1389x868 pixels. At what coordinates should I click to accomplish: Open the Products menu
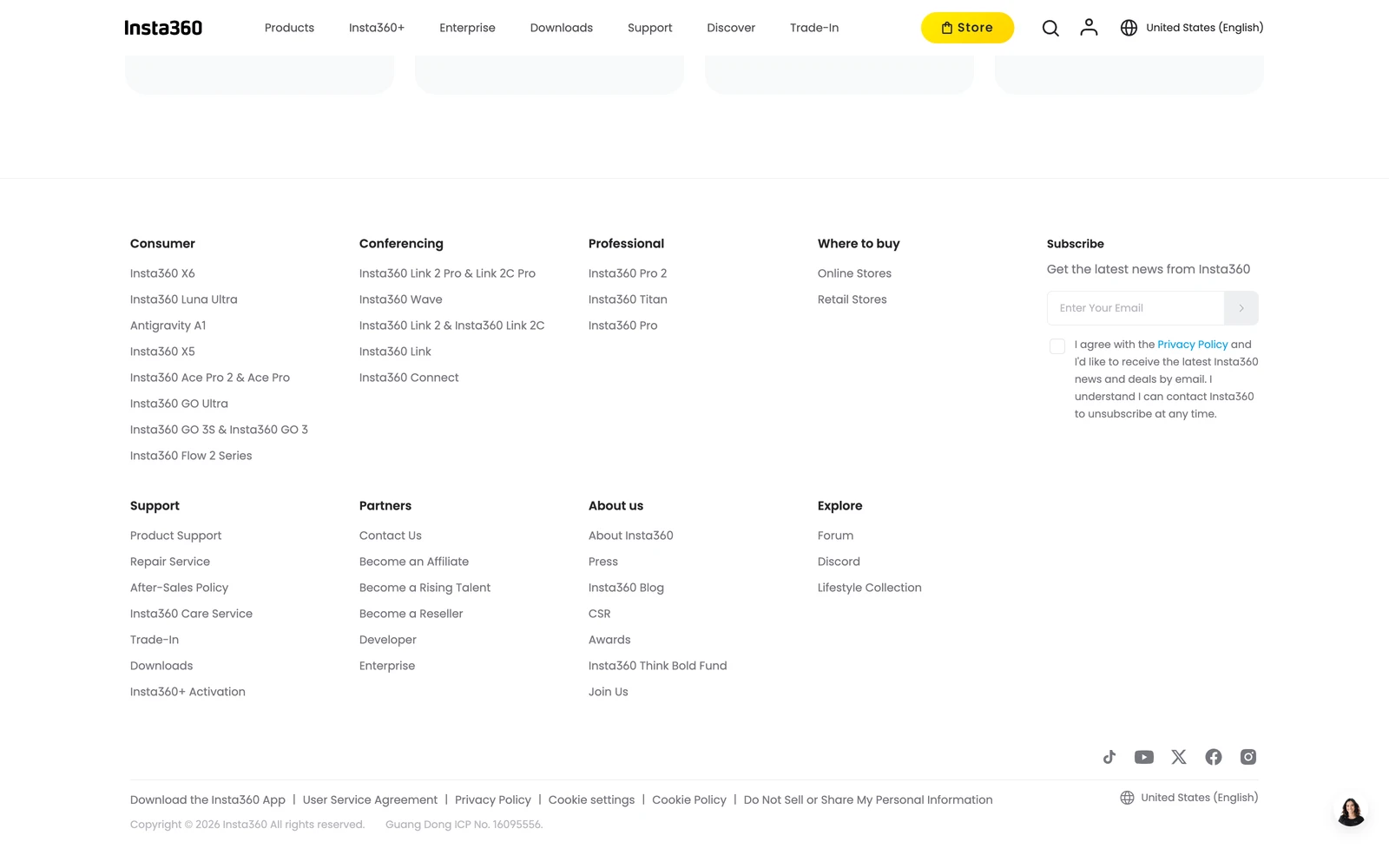tap(289, 28)
